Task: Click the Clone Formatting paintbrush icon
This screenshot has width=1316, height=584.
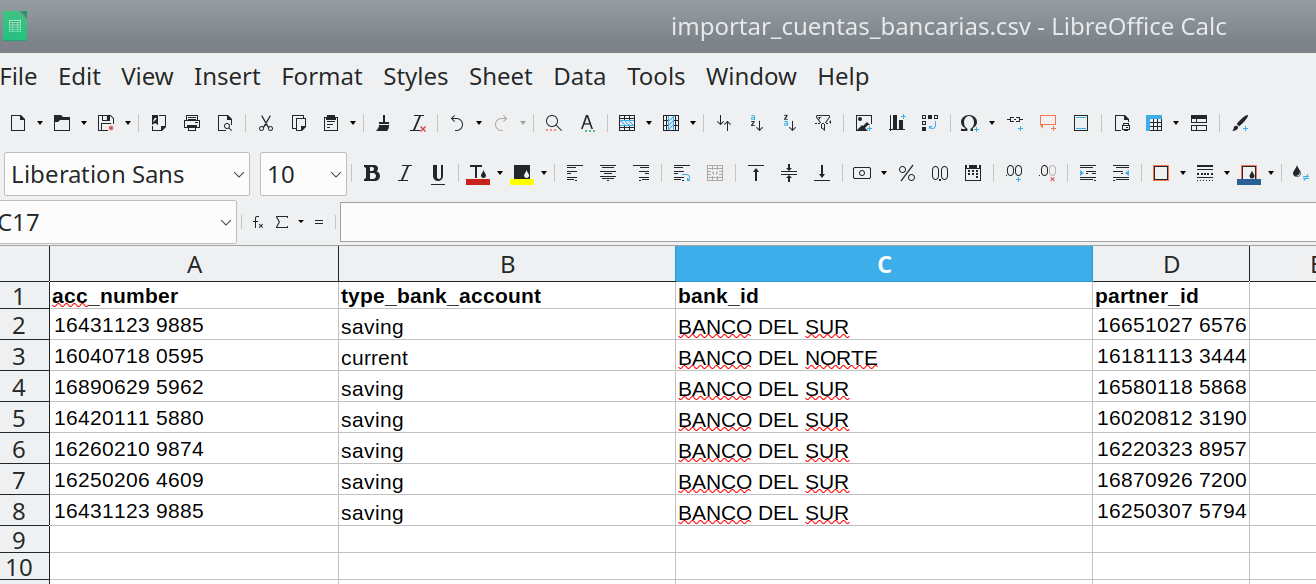Action: pos(383,123)
